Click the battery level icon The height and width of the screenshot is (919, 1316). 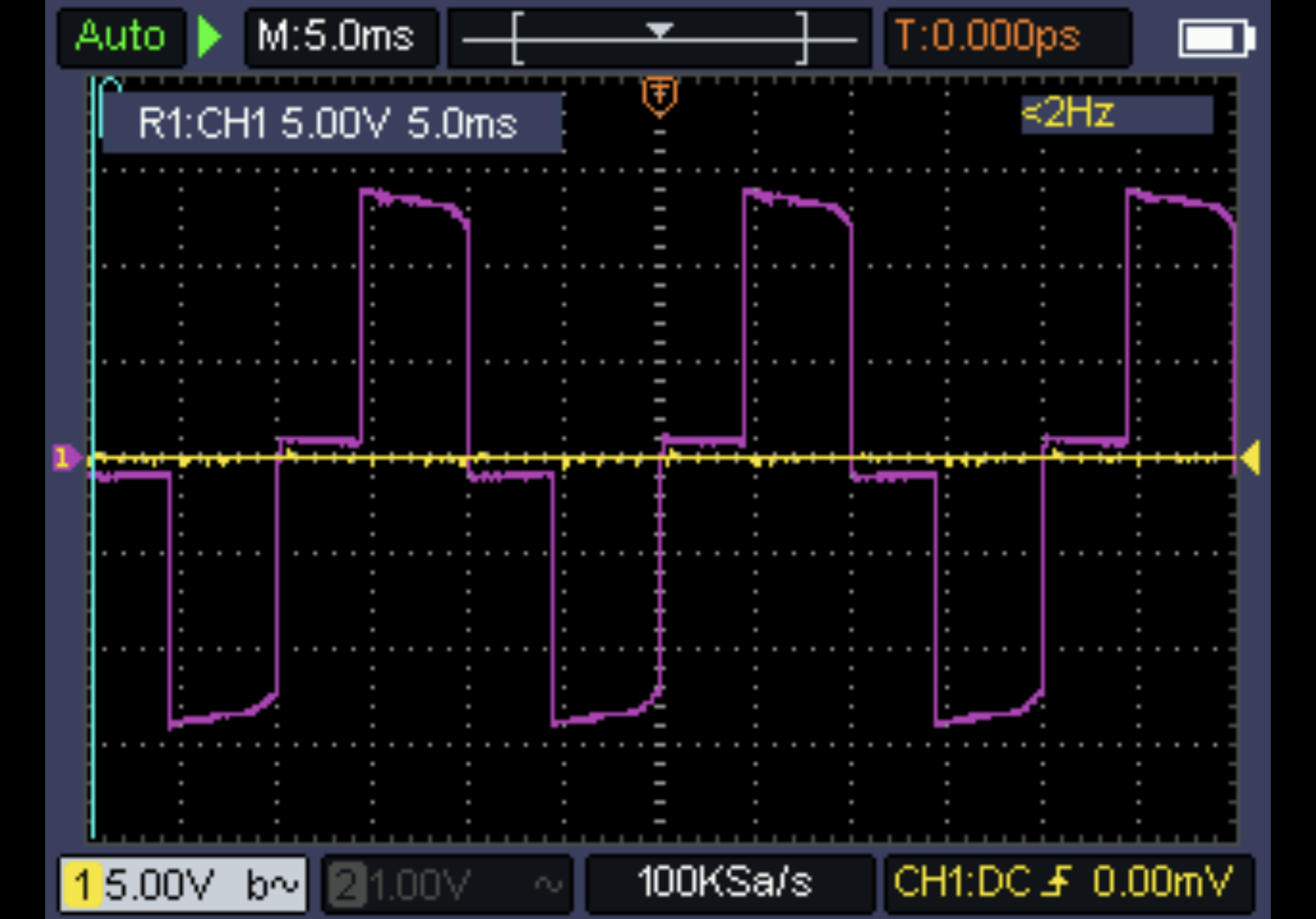(x=1216, y=39)
